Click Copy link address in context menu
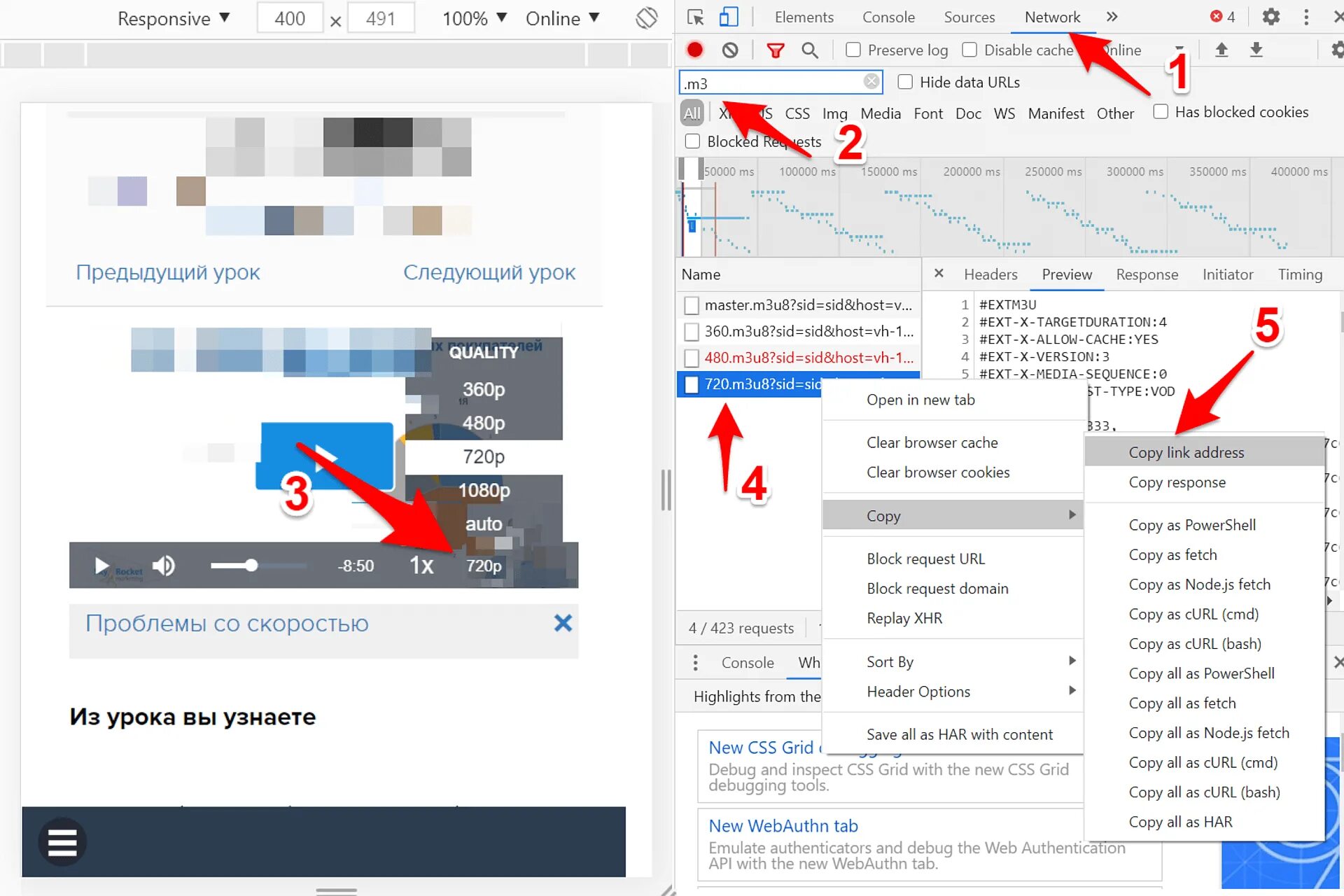The width and height of the screenshot is (1344, 896). [1186, 452]
